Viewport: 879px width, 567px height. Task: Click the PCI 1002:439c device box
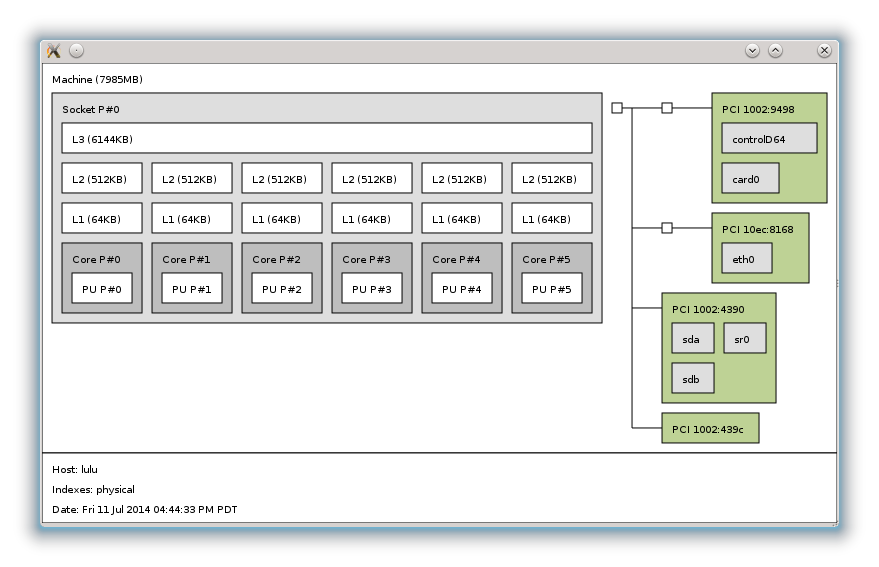(710, 429)
